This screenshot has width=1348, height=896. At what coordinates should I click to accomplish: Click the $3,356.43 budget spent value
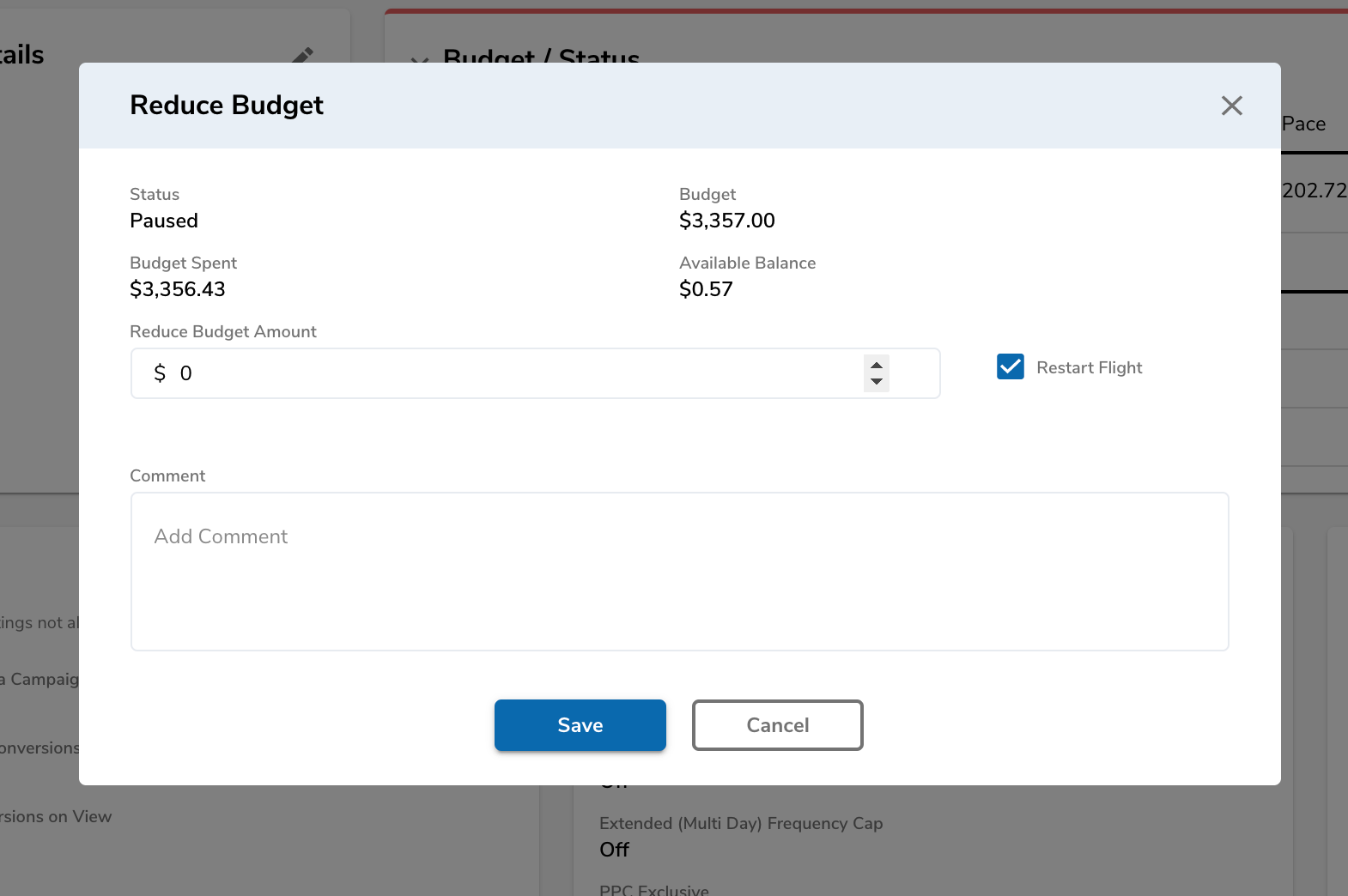[x=178, y=289]
